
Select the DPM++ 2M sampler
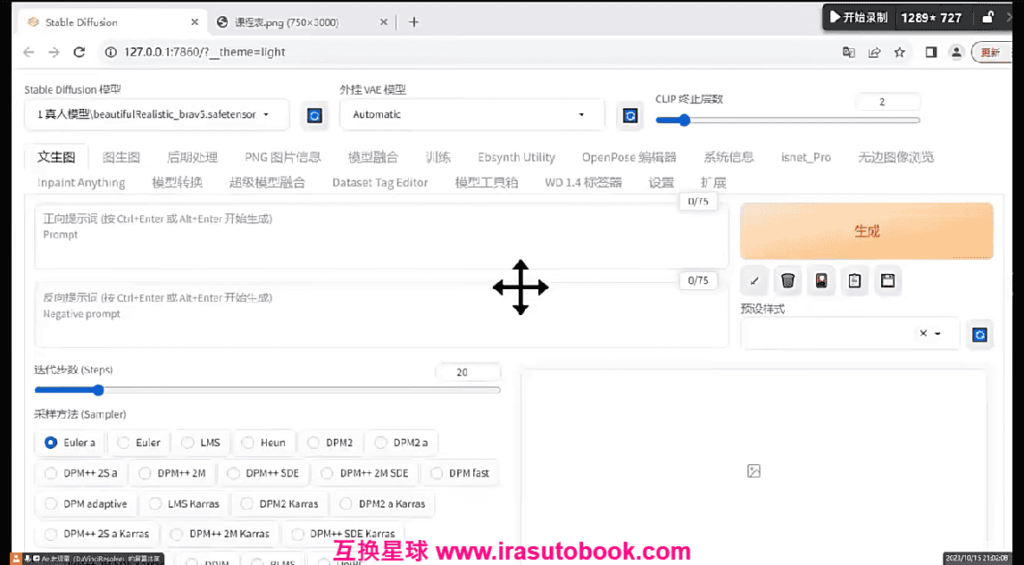point(173,473)
